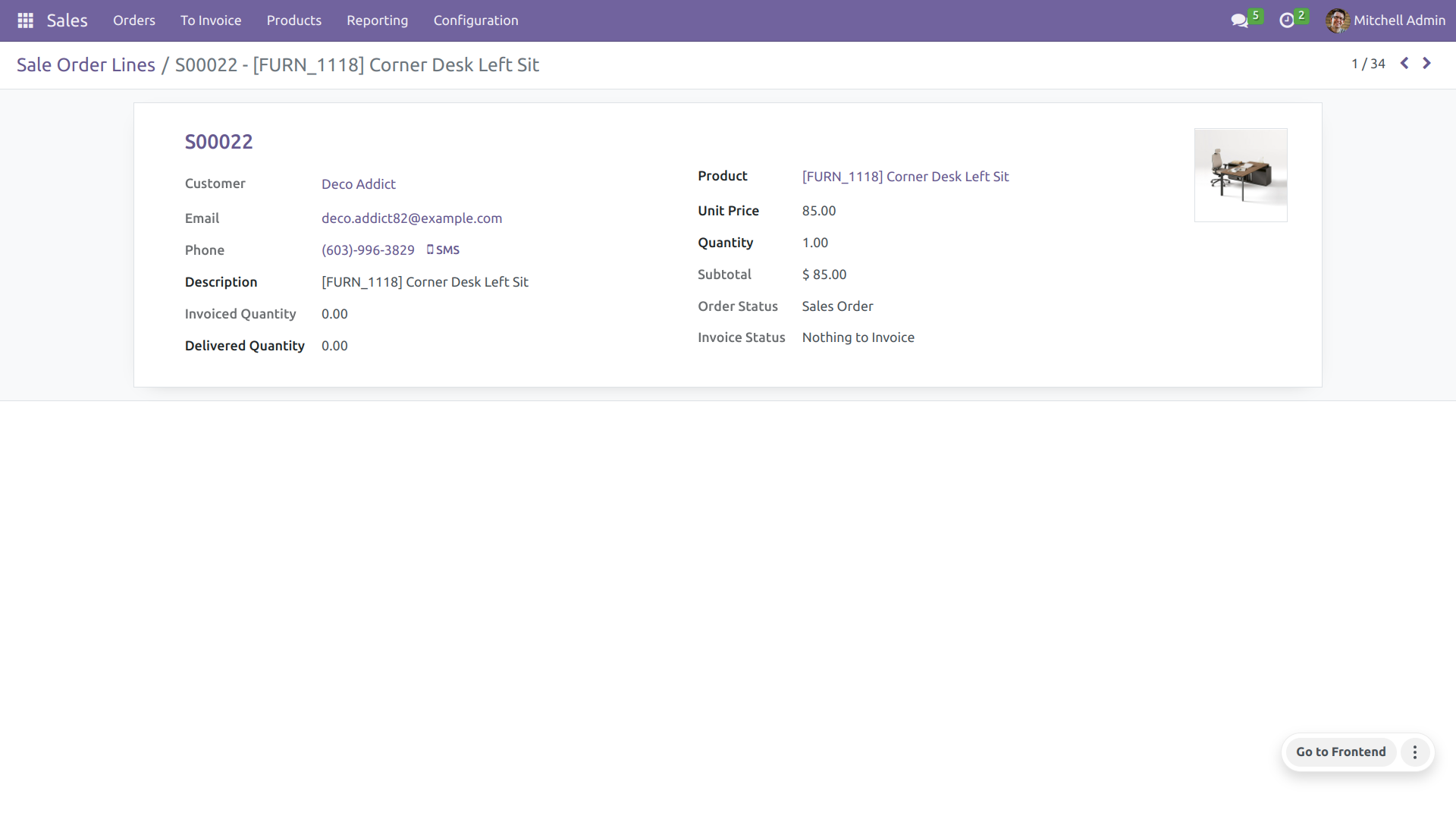Open the Configuration menu
The width and height of the screenshot is (1456, 819).
[475, 20]
